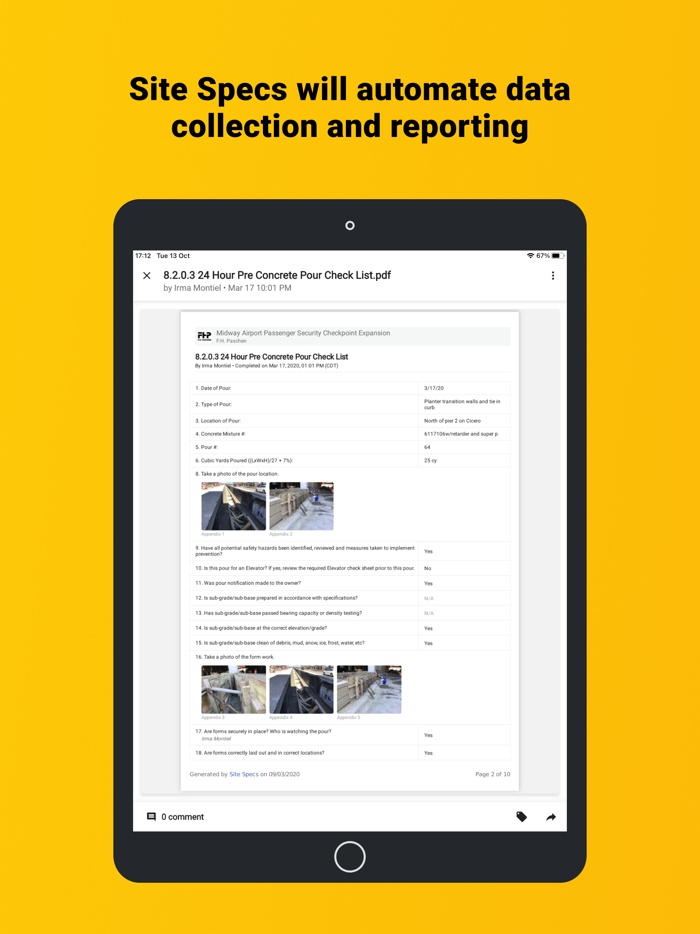
Task: Click the N/A answer for question 12
Action: click(x=429, y=598)
